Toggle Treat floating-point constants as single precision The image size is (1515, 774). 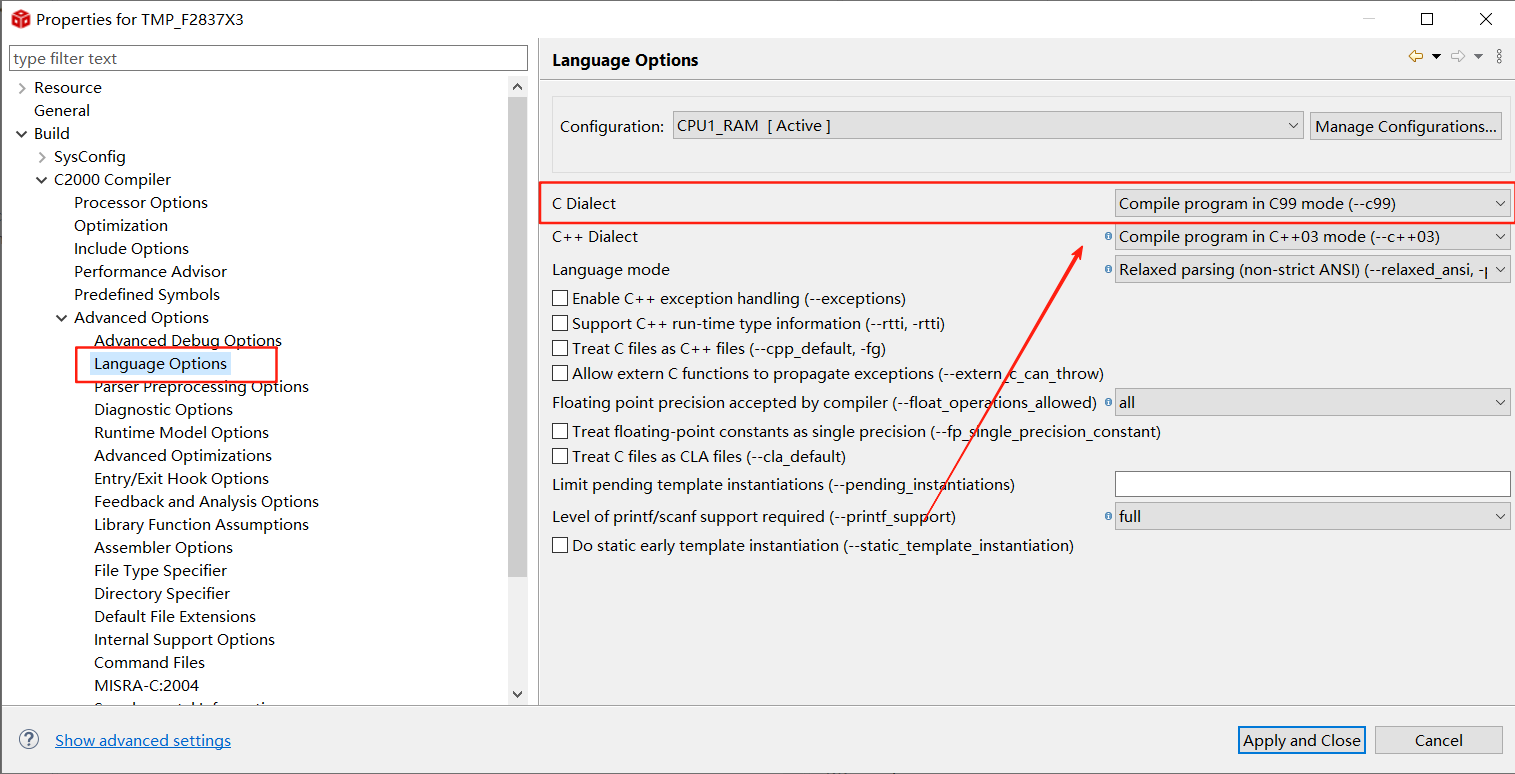[x=561, y=432]
